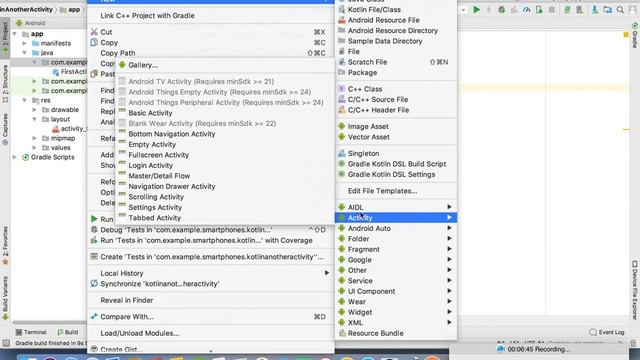
Task: Click the Vector Asset android icon
Action: [342, 137]
